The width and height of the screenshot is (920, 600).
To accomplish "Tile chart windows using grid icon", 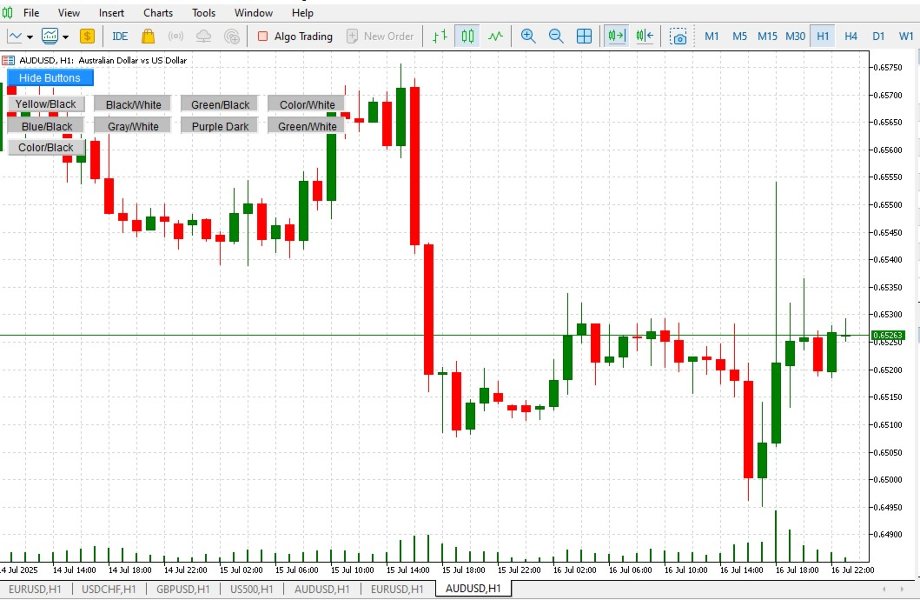I will pyautogui.click(x=584, y=36).
